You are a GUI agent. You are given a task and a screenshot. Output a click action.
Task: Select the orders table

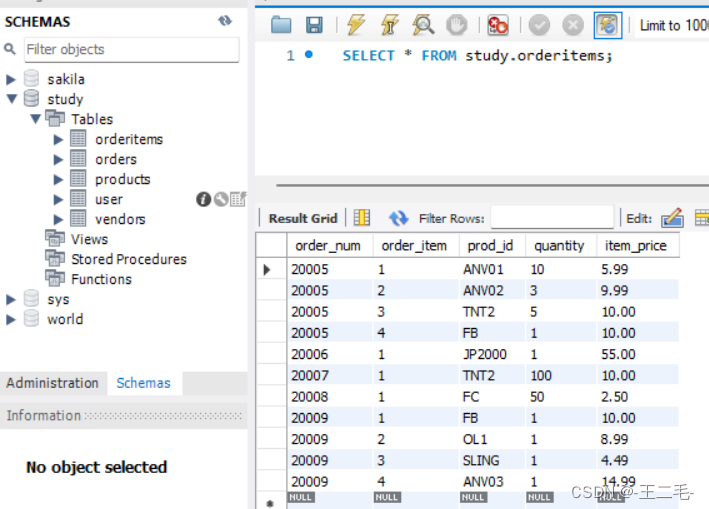pos(116,159)
